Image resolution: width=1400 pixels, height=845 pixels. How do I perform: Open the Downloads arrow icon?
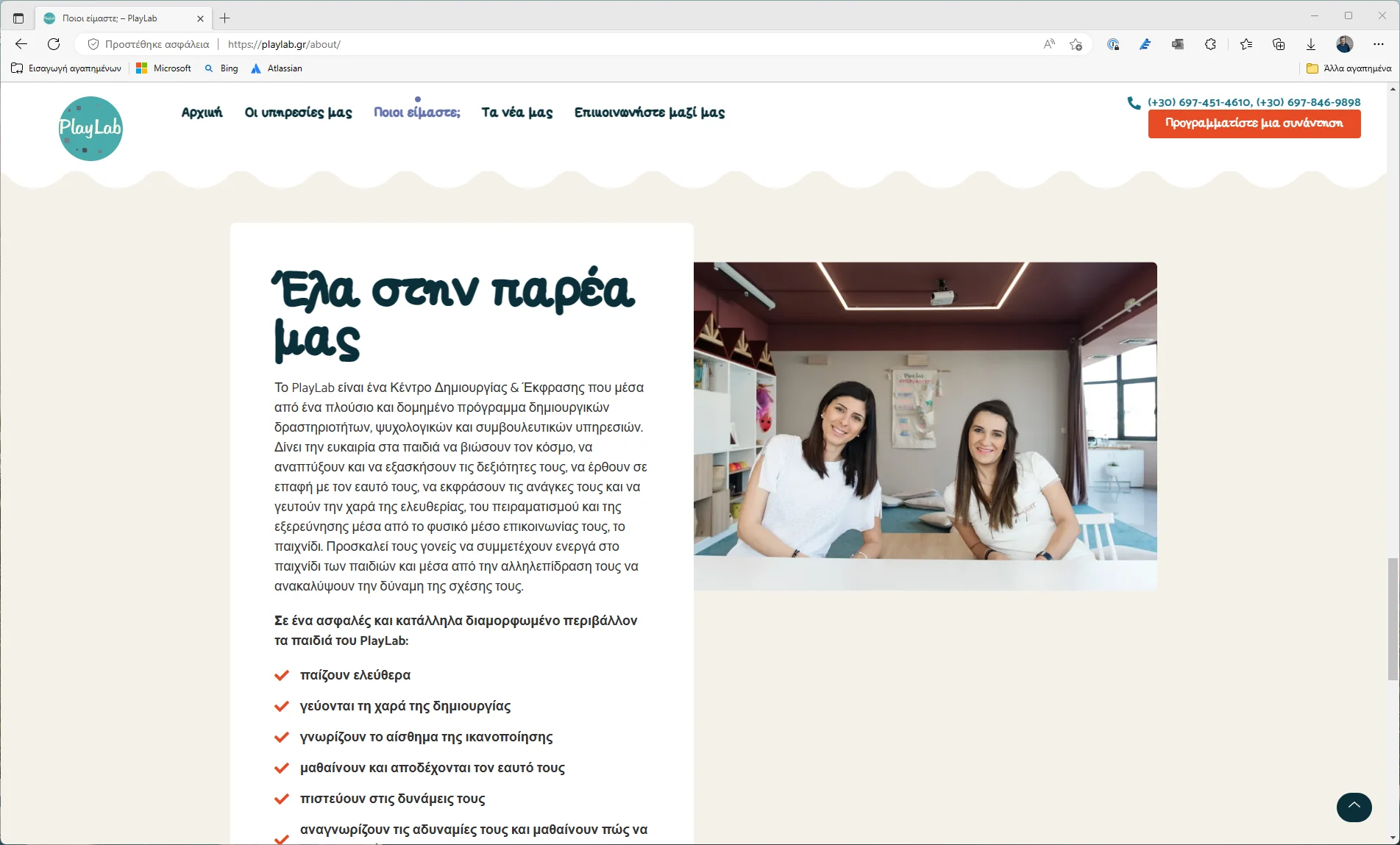click(1311, 44)
